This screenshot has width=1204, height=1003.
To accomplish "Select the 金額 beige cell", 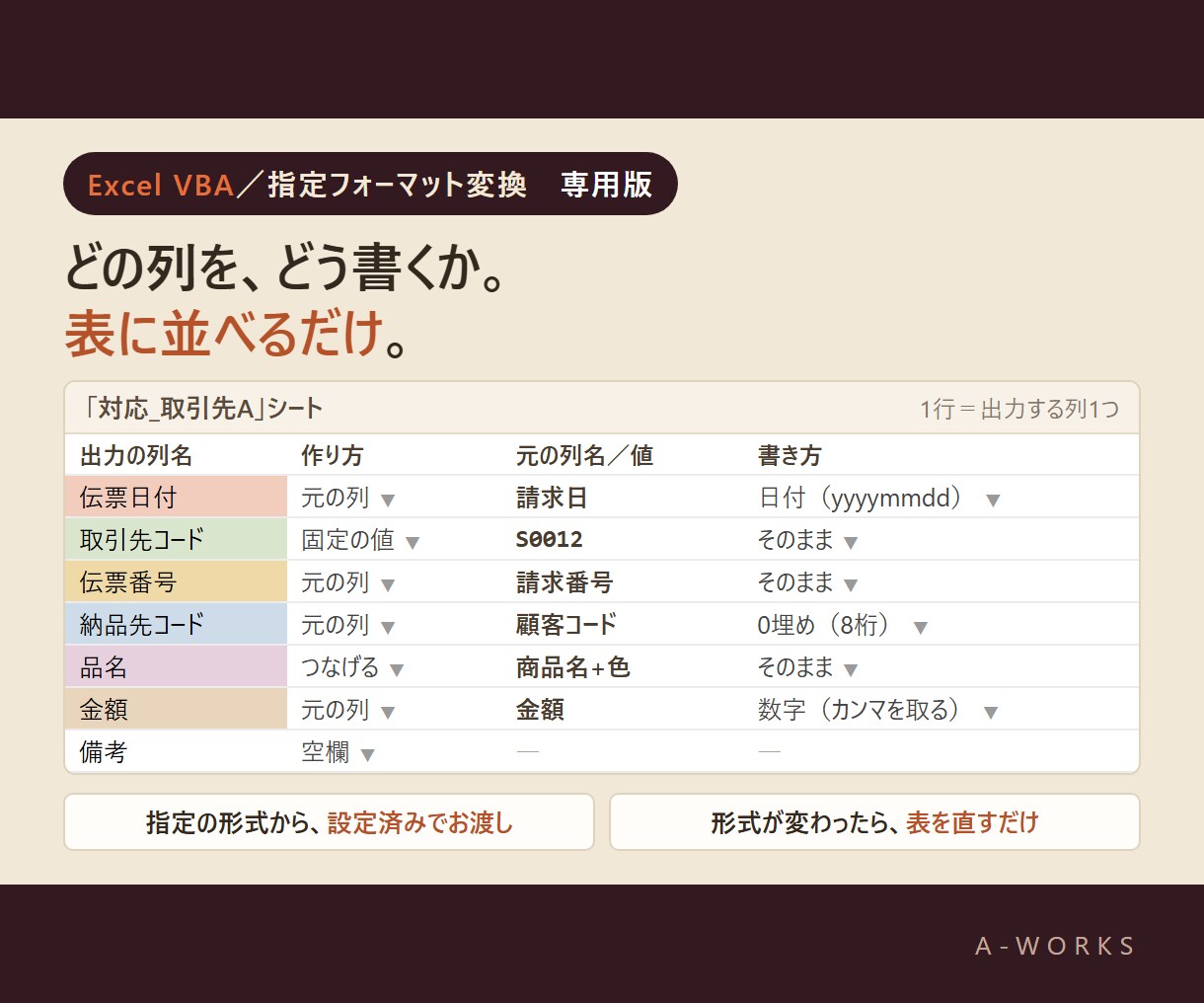I will click(176, 711).
